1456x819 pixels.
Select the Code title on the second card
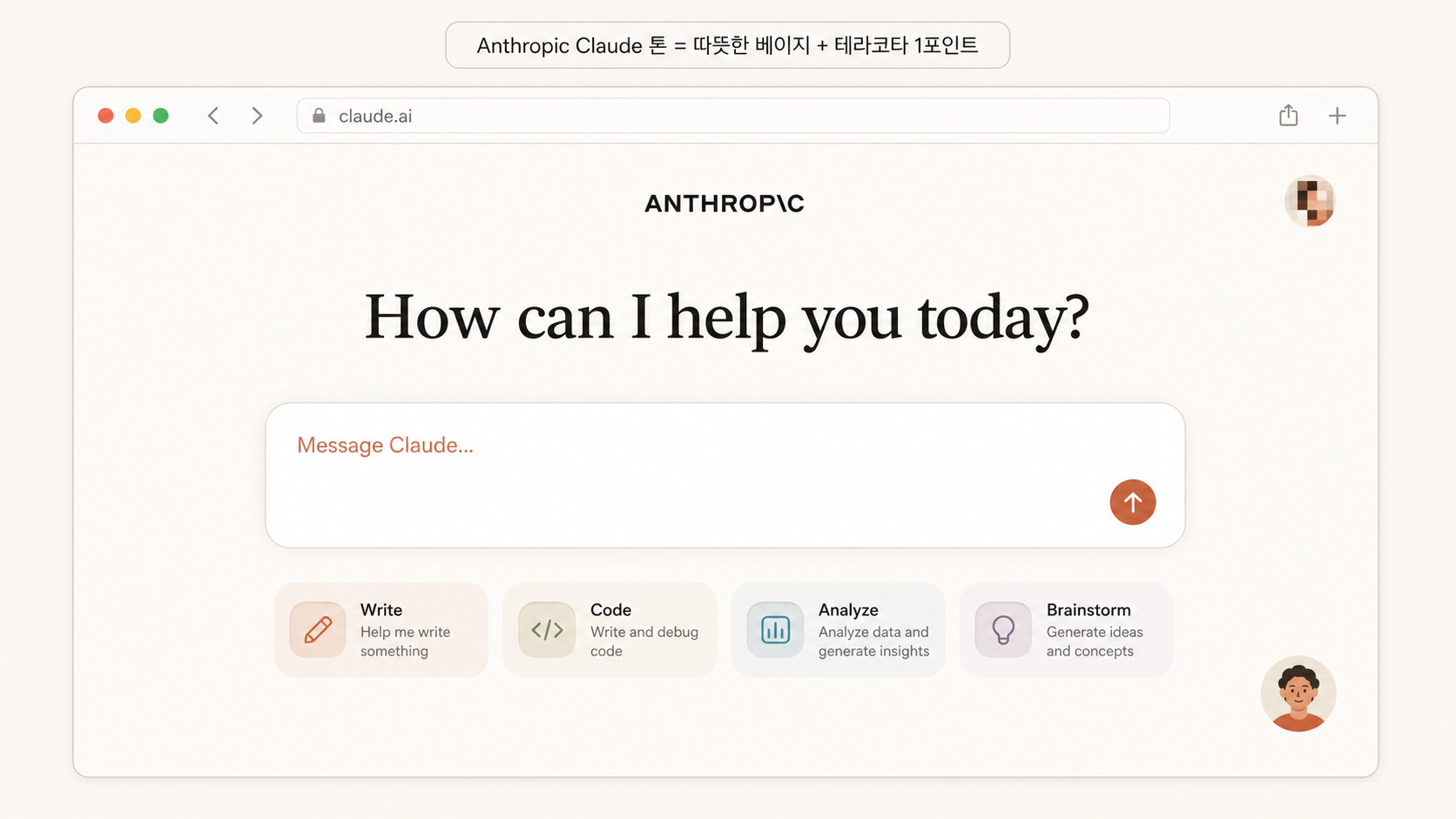(x=610, y=610)
